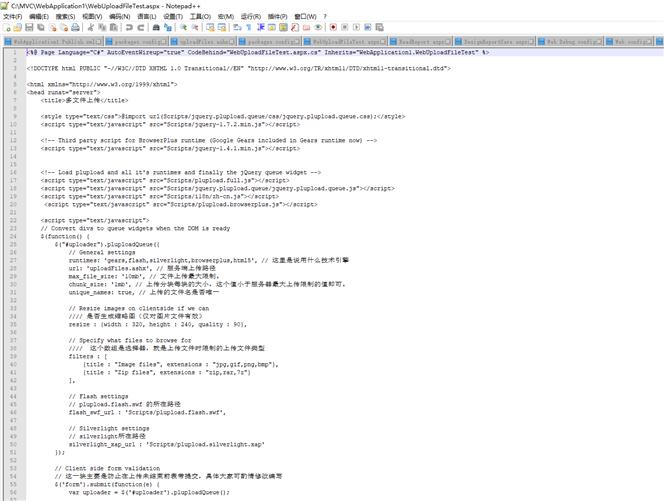The width and height of the screenshot is (664, 501).
Task: Zoom in using the toolbar icon
Action: point(183,28)
